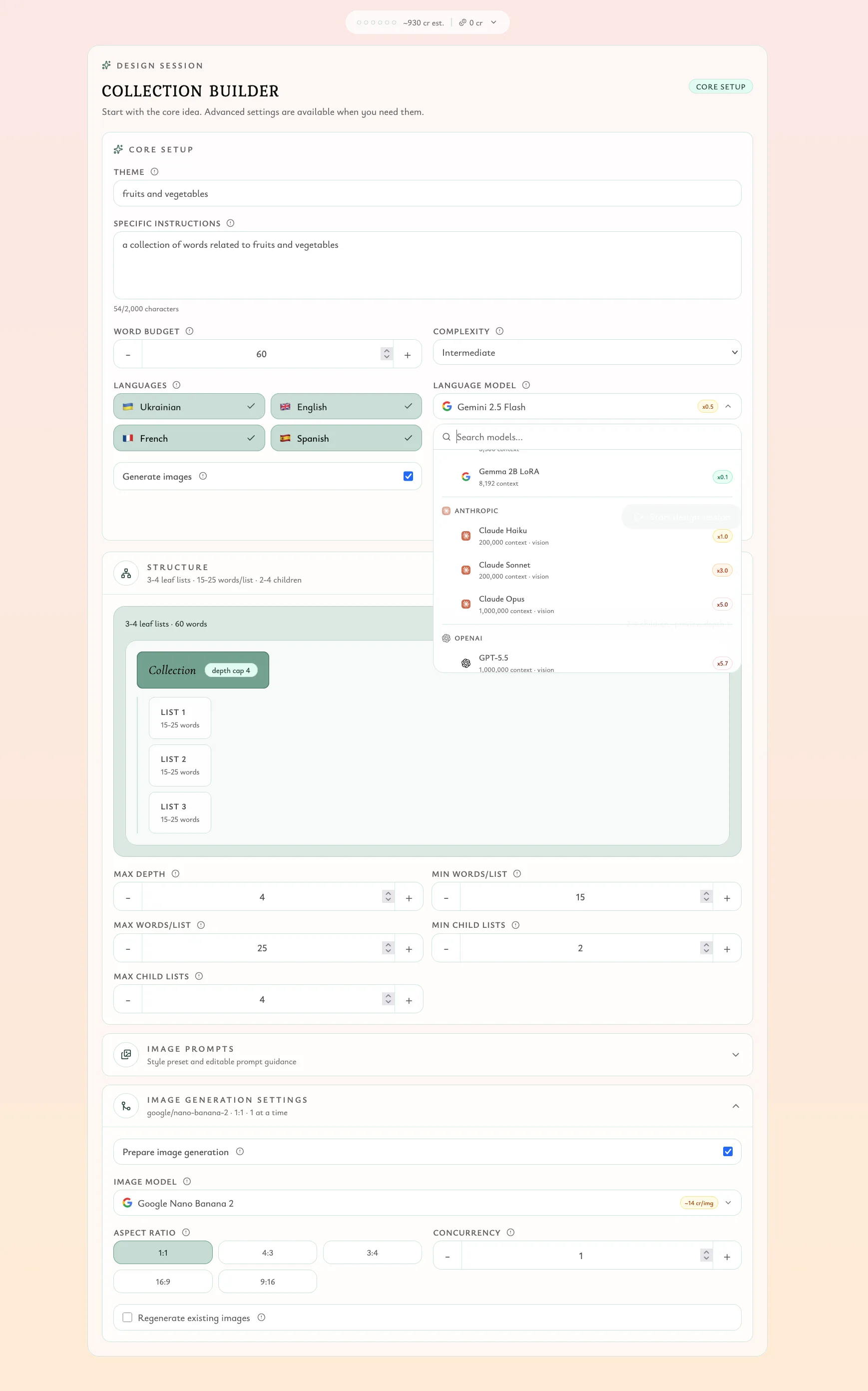
Task: Click the Max Child Lists info icon
Action: point(199,975)
